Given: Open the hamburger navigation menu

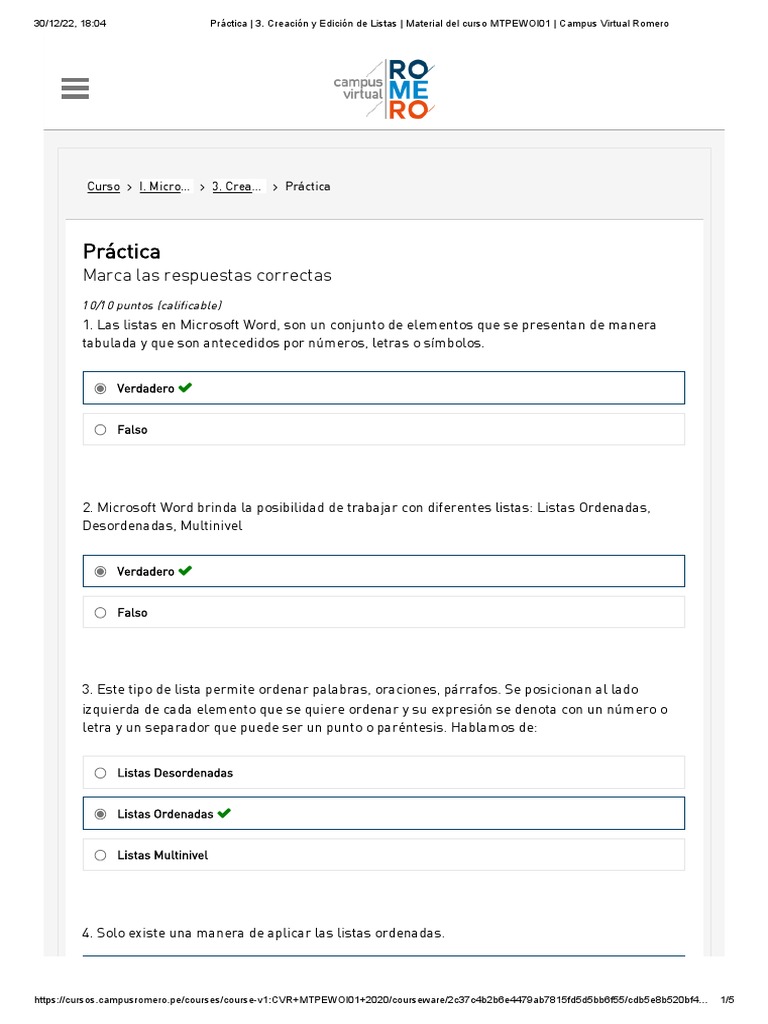Looking at the screenshot, I should pyautogui.click(x=75, y=89).
